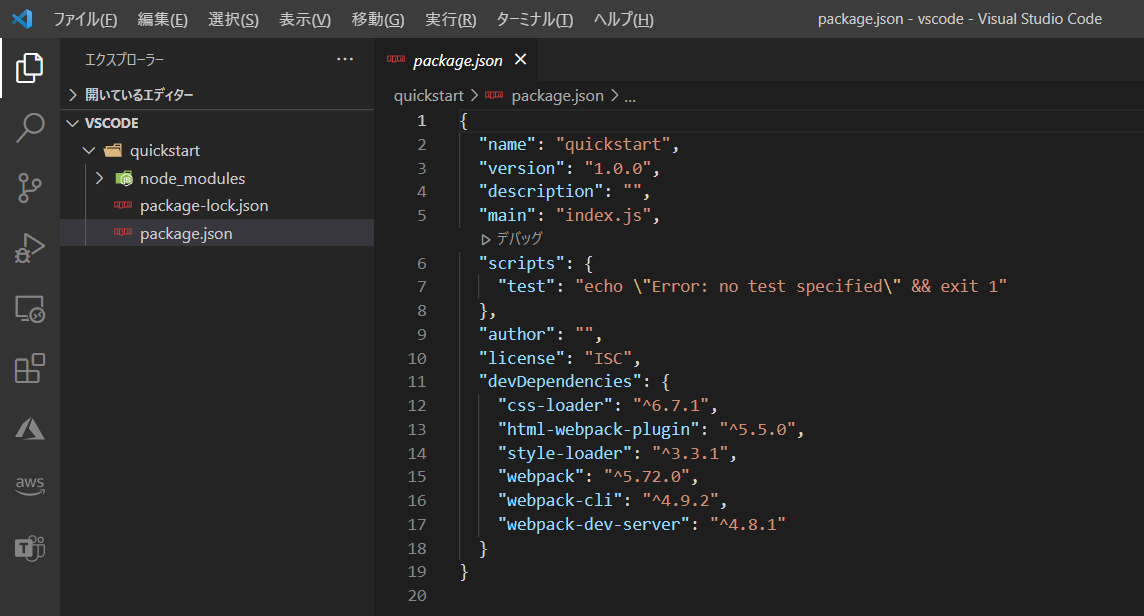The height and width of the screenshot is (616, 1144).
Task: Click the "devDependencies" key
Action: (x=560, y=381)
